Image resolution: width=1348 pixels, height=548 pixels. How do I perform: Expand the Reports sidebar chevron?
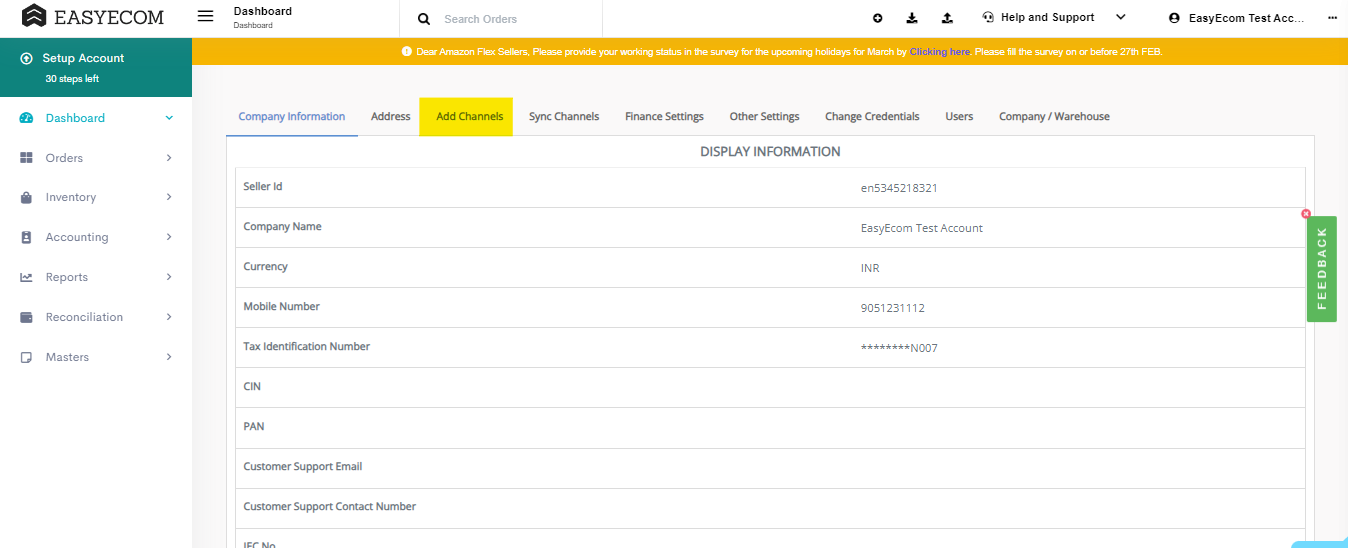(x=169, y=277)
